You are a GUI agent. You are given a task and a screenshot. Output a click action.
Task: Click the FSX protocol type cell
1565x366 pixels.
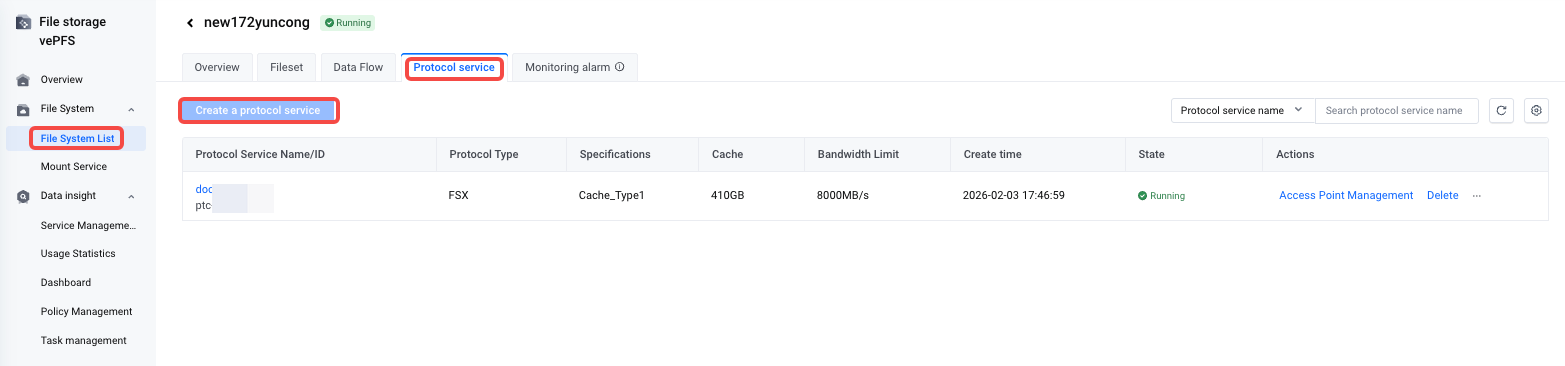coord(459,196)
